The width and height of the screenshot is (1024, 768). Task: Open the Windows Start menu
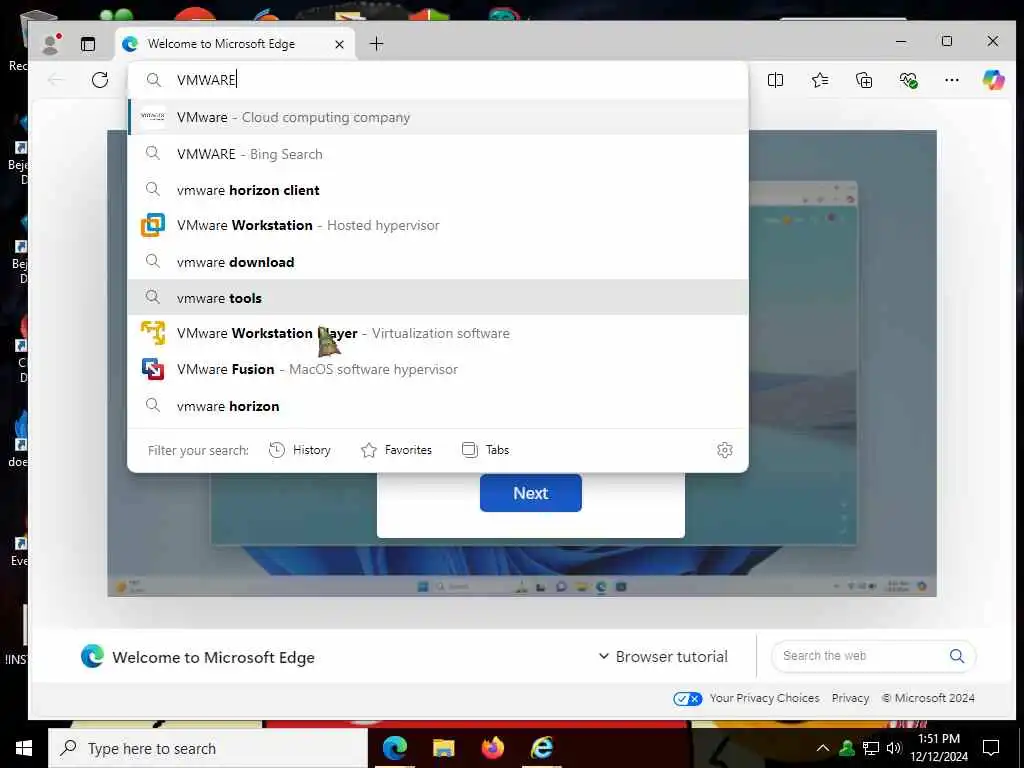(24, 748)
